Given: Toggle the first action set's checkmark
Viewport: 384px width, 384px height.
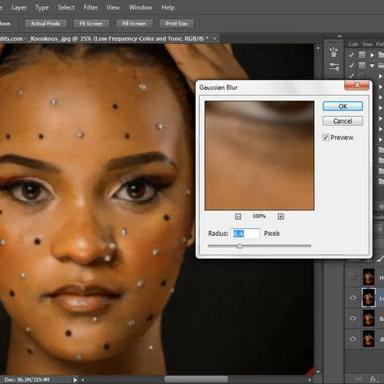Looking at the screenshot, I should click(351, 55).
